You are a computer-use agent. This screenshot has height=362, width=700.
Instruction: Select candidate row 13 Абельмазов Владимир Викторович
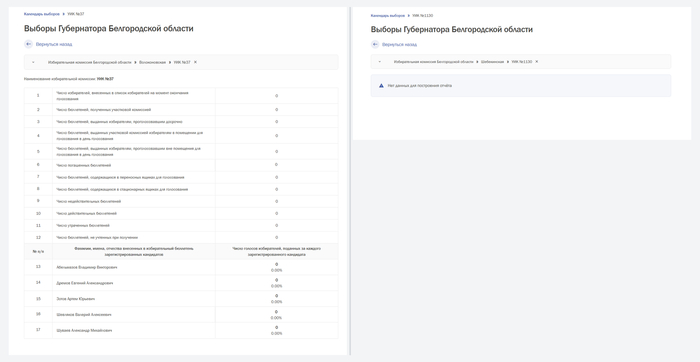pyautogui.click(x=181, y=267)
